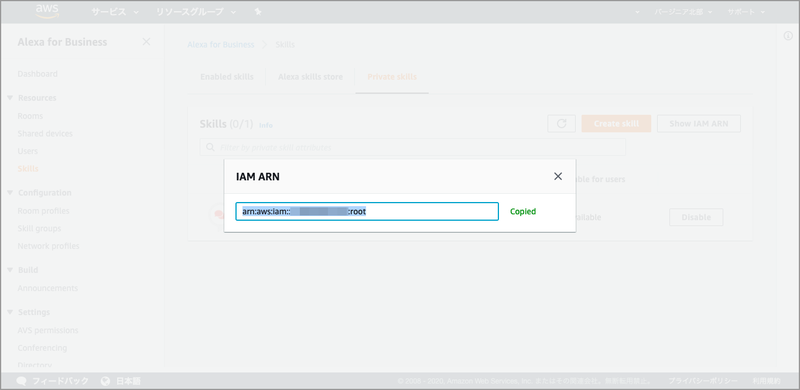The height and width of the screenshot is (390, 800).
Task: Open the サポート dropdown
Action: point(746,12)
